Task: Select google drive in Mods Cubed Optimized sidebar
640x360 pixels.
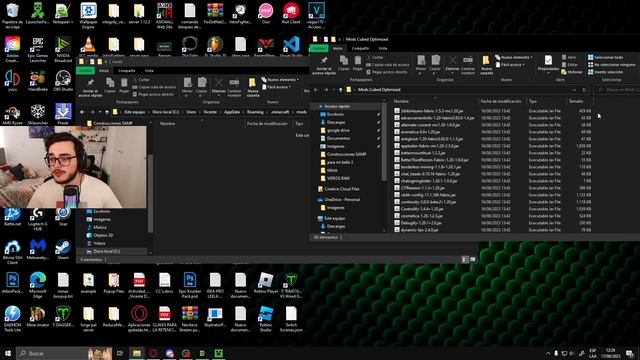Action: (338, 130)
